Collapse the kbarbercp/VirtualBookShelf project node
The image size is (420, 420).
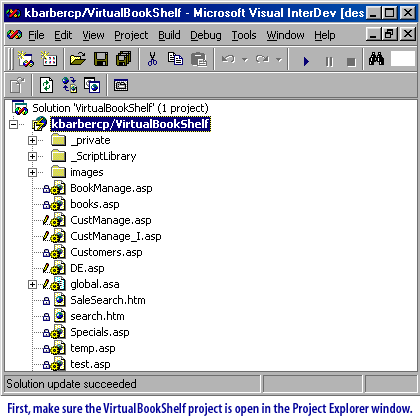(x=14, y=124)
